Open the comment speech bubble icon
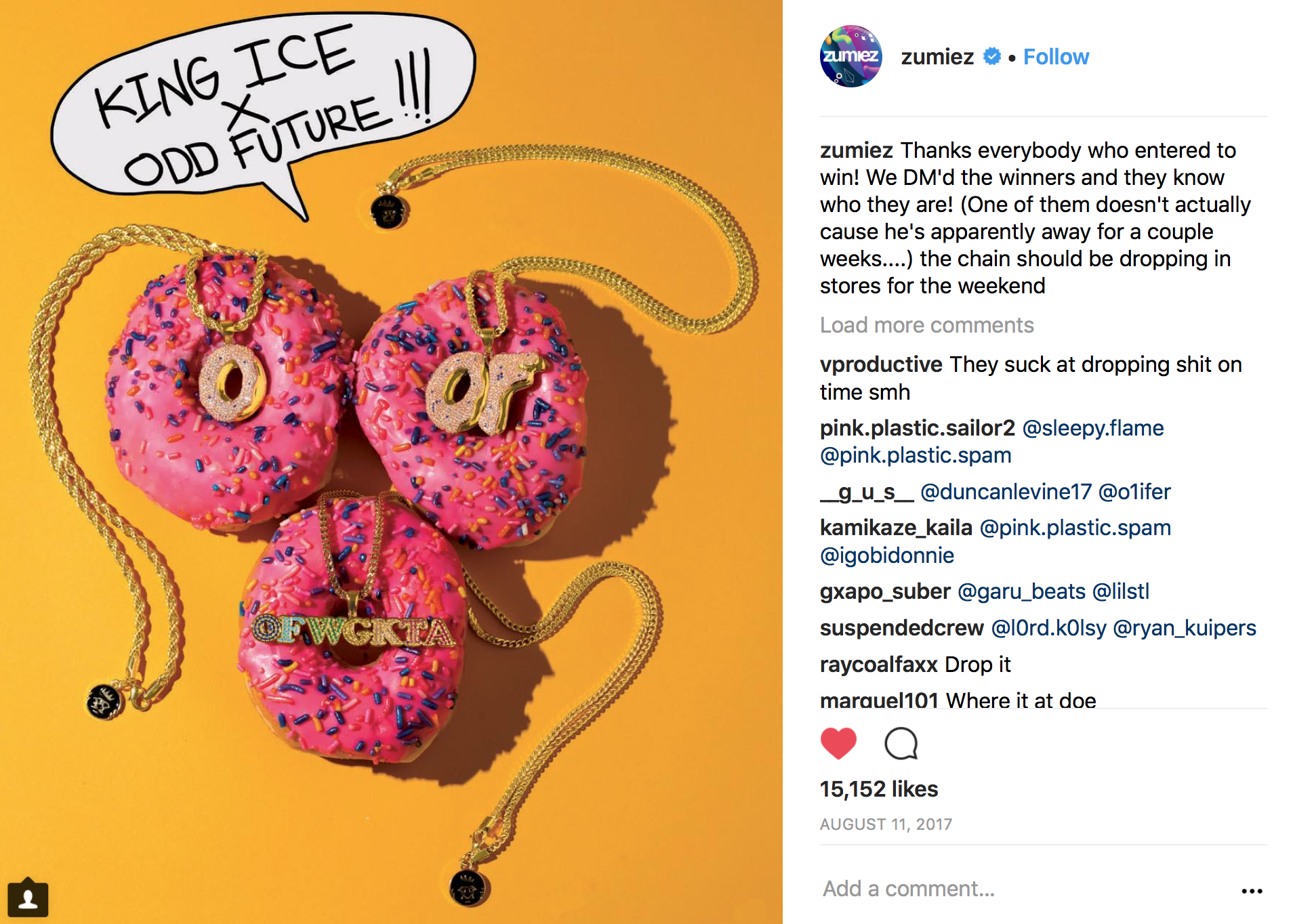Screen dimensions: 1293x924 click(x=901, y=744)
